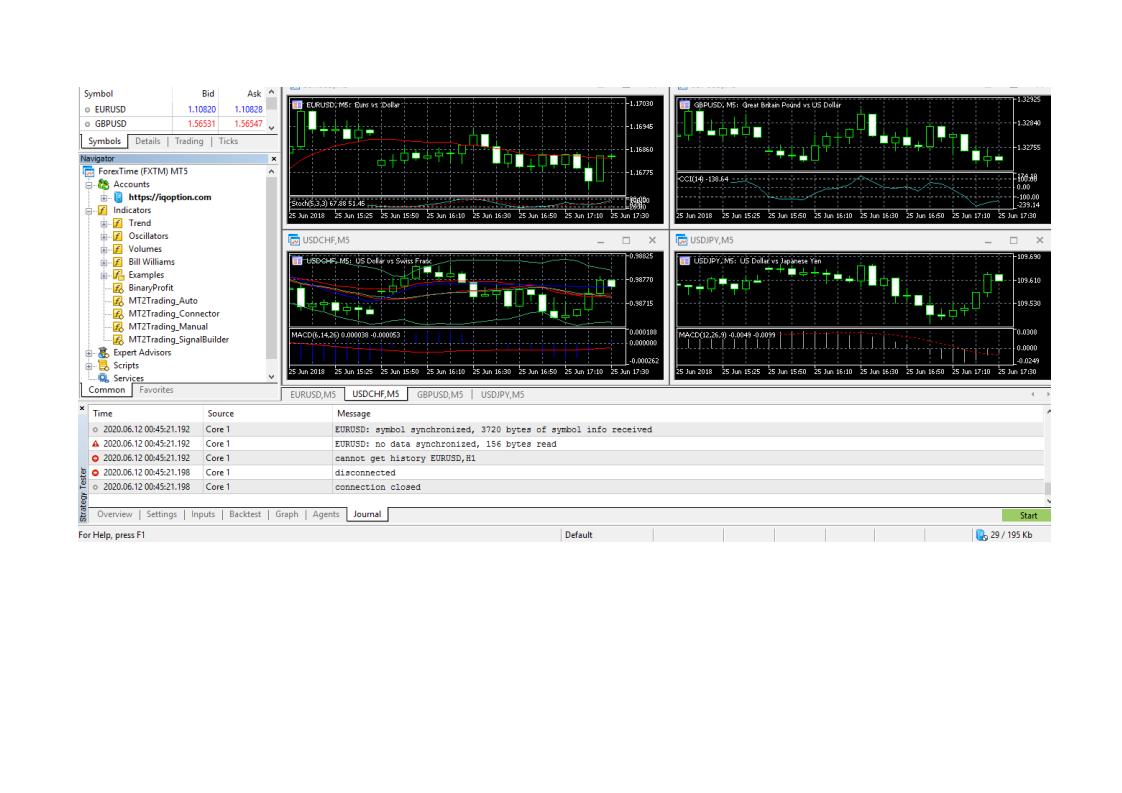Screen dimensions: 1122x793
Task: Select the 'connection closed' journal entry
Action: 565,487
